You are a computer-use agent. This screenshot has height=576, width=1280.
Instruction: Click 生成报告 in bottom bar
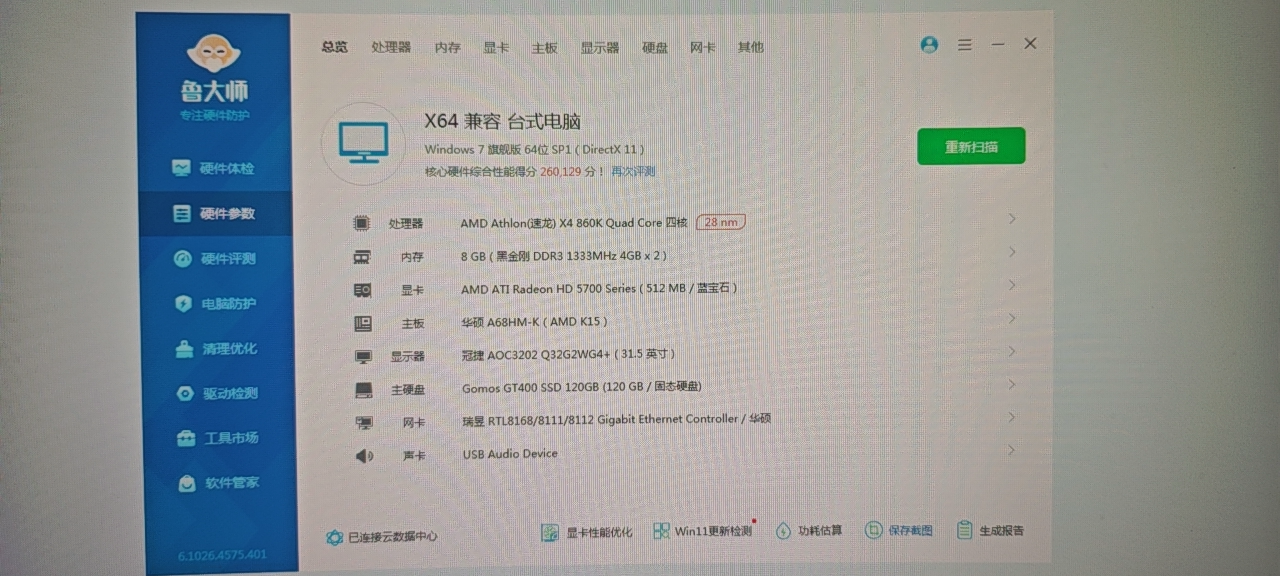pyautogui.click(x=990, y=531)
